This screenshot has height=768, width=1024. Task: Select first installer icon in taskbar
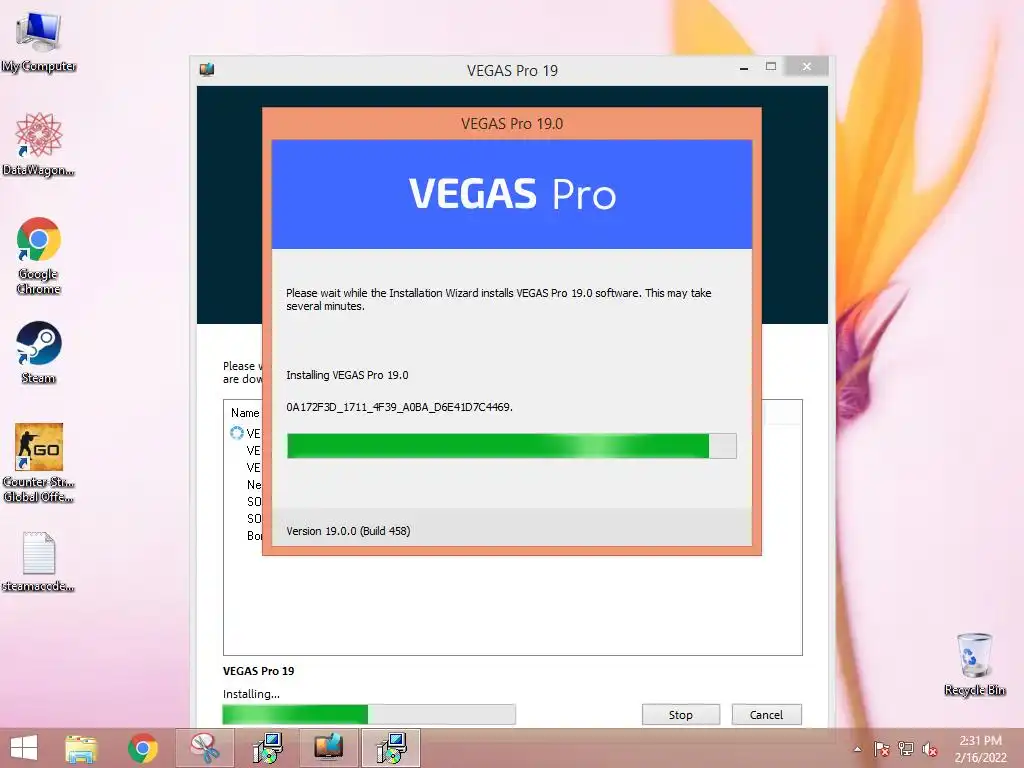coord(266,748)
